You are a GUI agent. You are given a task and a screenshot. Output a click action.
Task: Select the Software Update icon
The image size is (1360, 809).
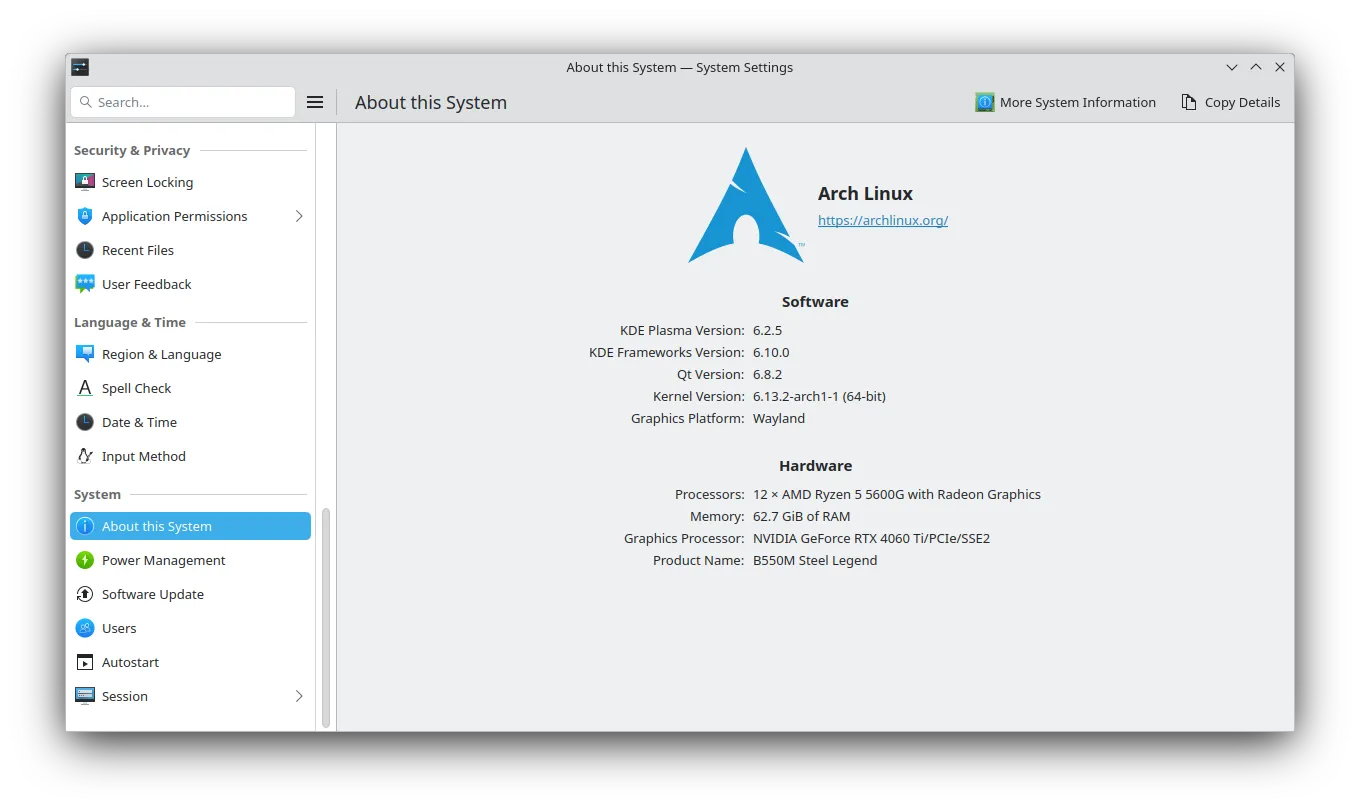pyautogui.click(x=85, y=594)
